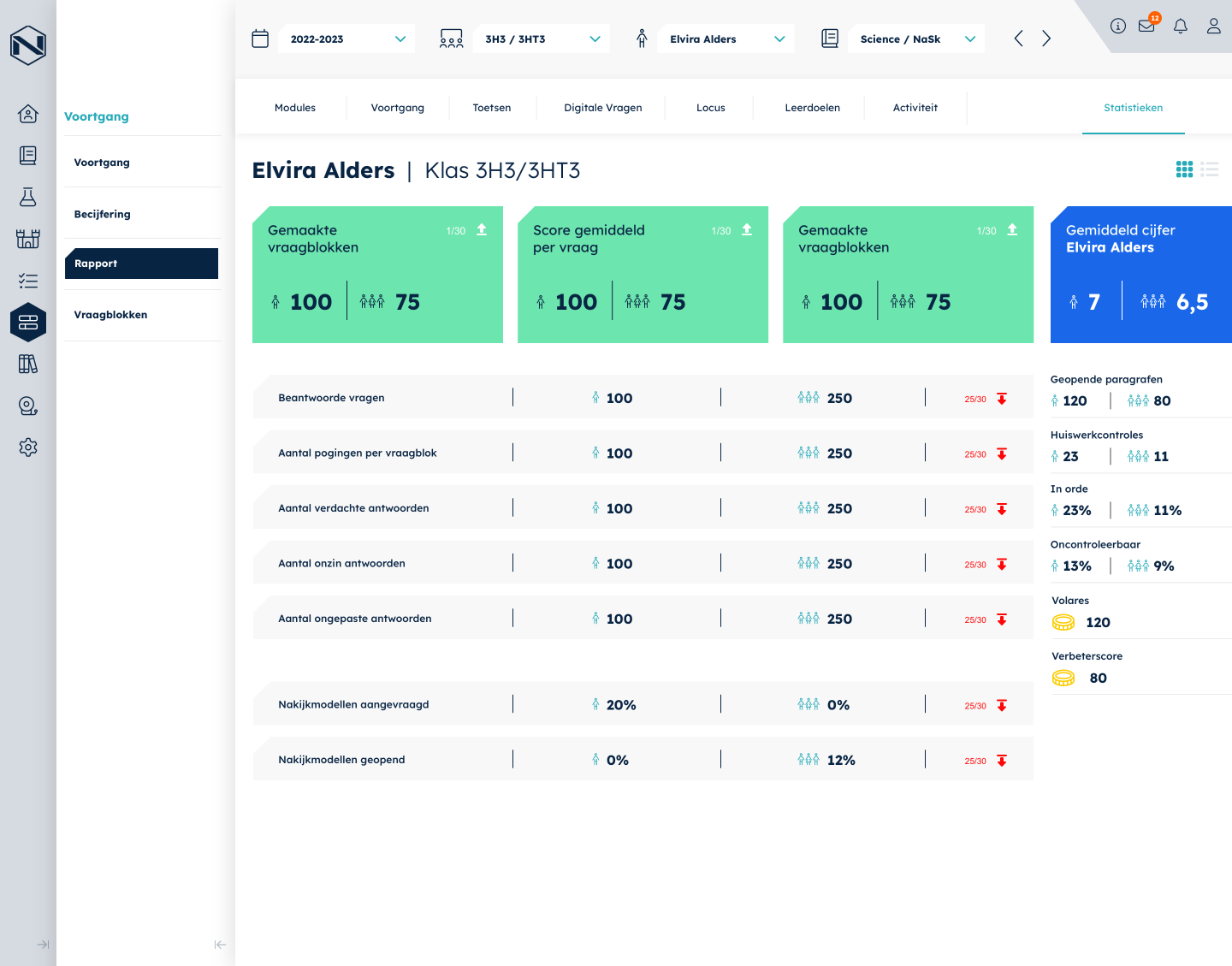Collapse the Voortgang side panel
1232x966 pixels.
[220, 945]
